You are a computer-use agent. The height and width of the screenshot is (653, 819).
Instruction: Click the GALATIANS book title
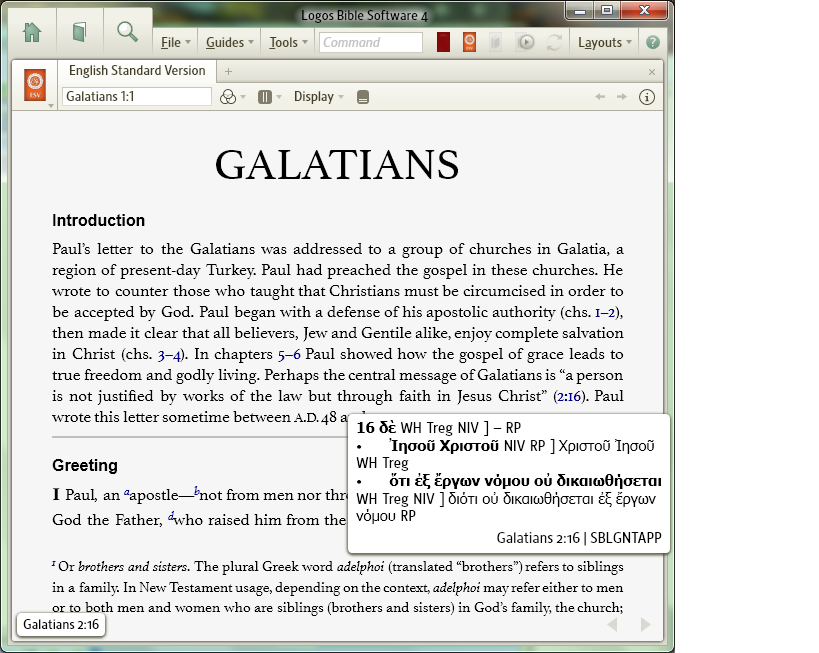tap(337, 165)
